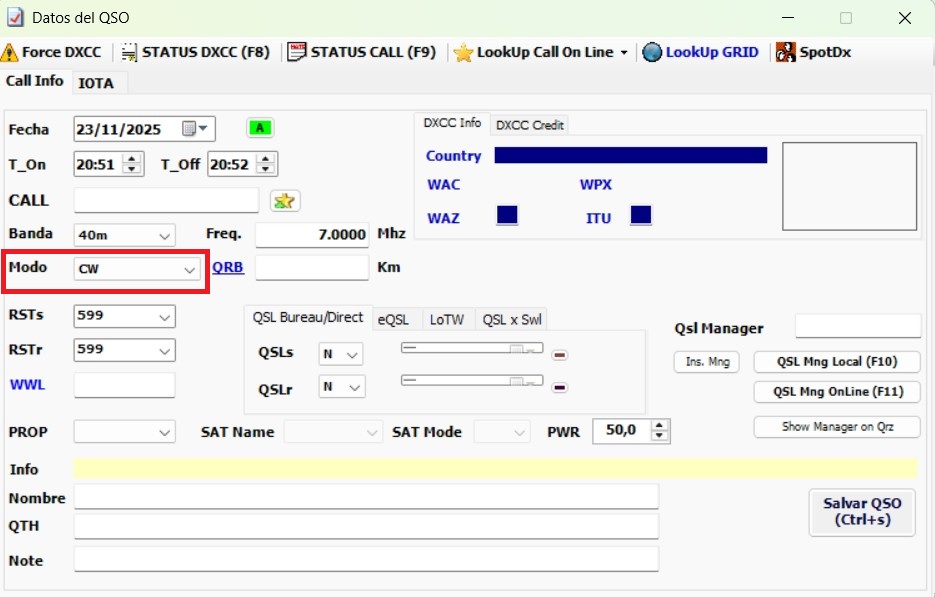935x597 pixels.
Task: Open STATUS CALL (F9) from toolbar
Action: (x=363, y=52)
